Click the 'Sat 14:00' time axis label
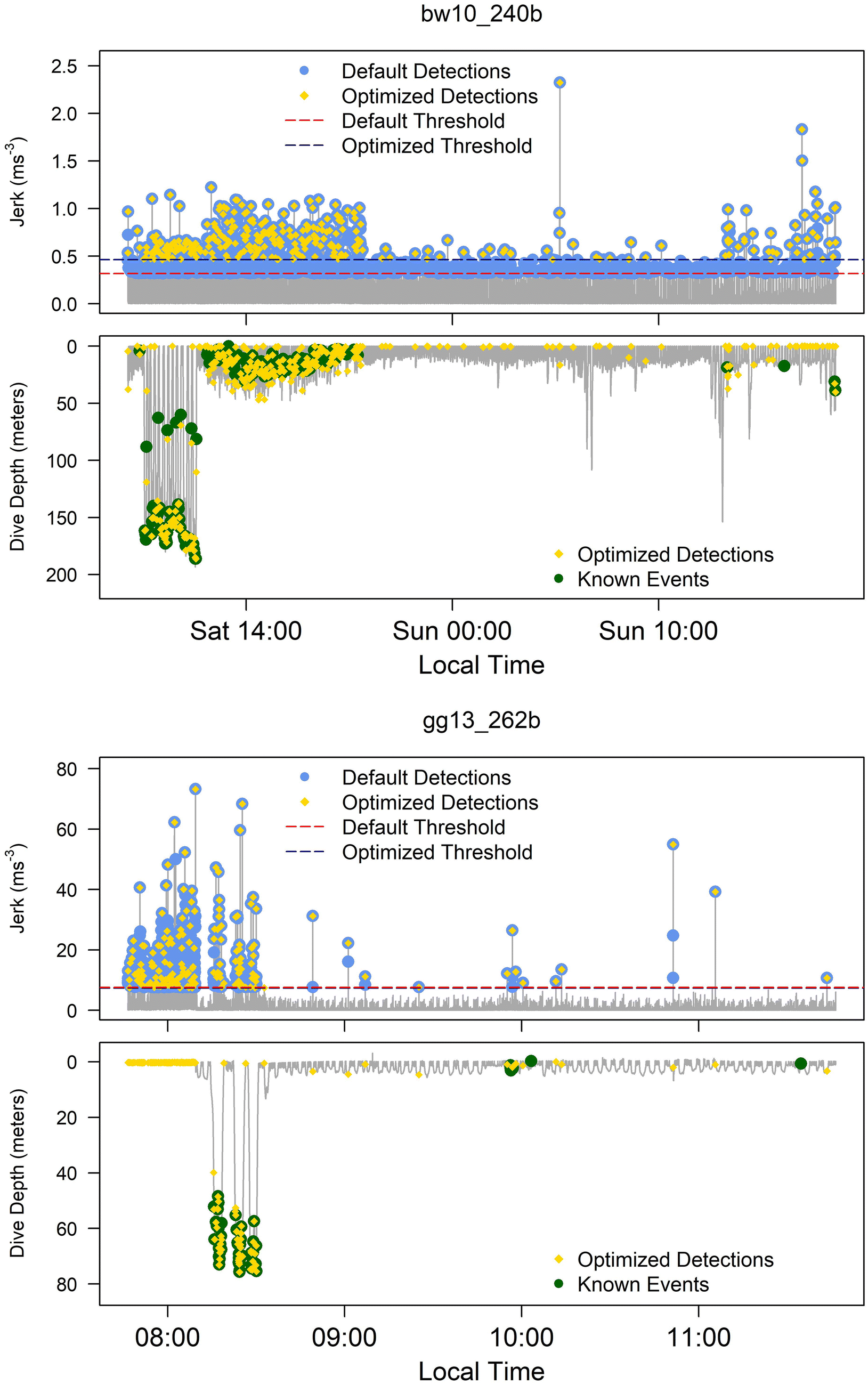This screenshot has height=1385, width=868. [x=246, y=631]
